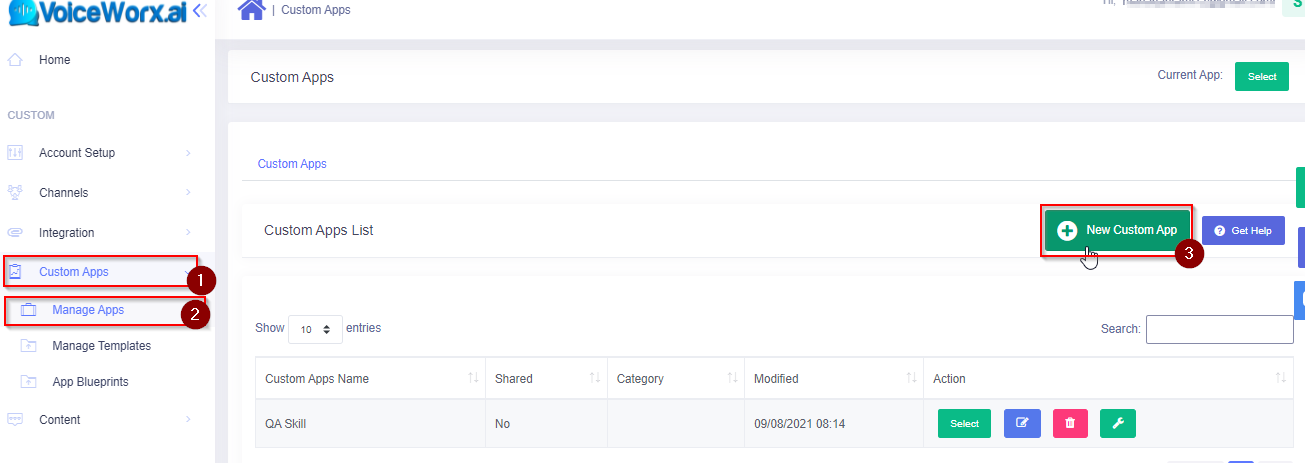Click the New Custom App button
This screenshot has height=463, width=1305.
click(x=1118, y=230)
